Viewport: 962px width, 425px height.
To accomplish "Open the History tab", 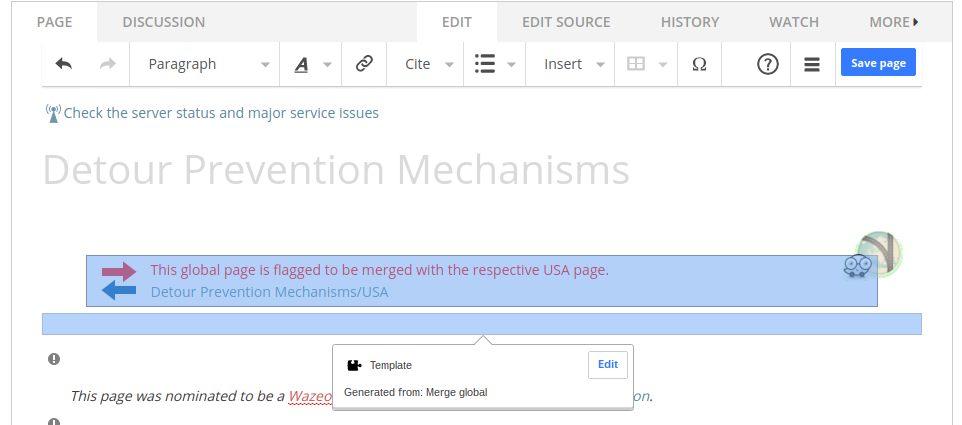I will (x=690, y=22).
